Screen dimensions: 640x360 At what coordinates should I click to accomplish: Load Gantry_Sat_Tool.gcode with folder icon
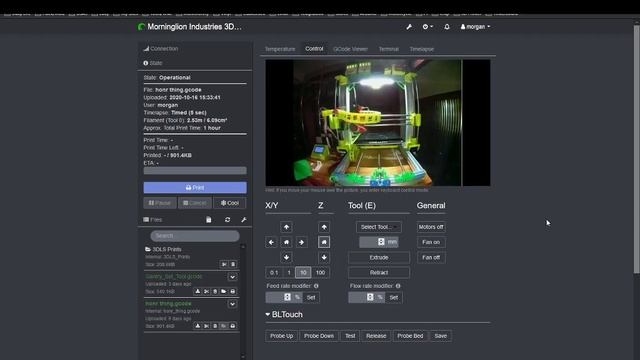coord(224,291)
